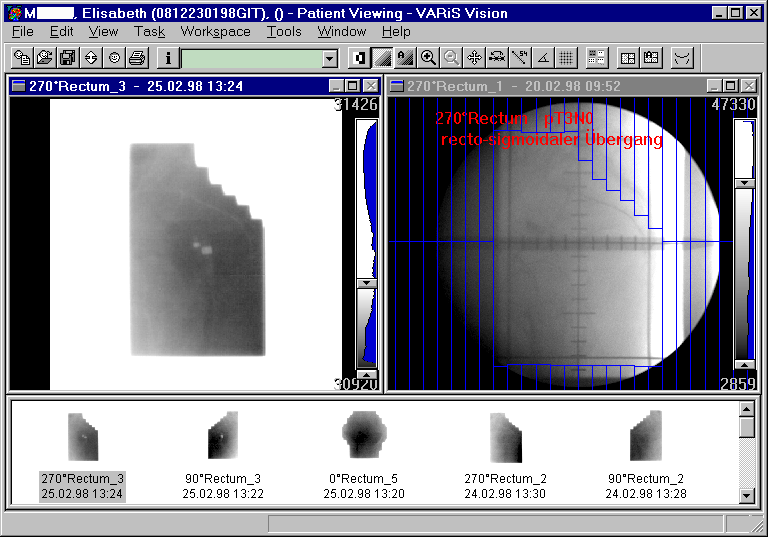Maximize the 270°Rectum_3 image window

click(x=353, y=87)
